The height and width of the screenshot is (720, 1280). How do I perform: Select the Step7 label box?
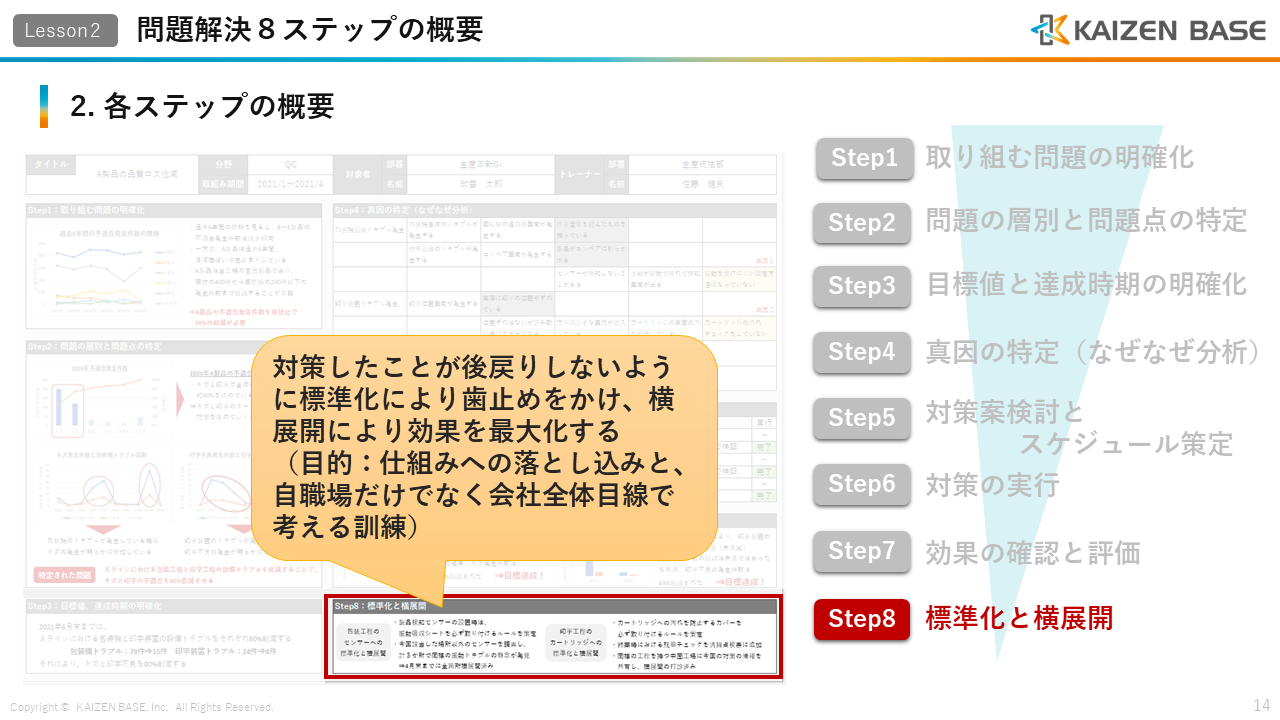(x=862, y=551)
